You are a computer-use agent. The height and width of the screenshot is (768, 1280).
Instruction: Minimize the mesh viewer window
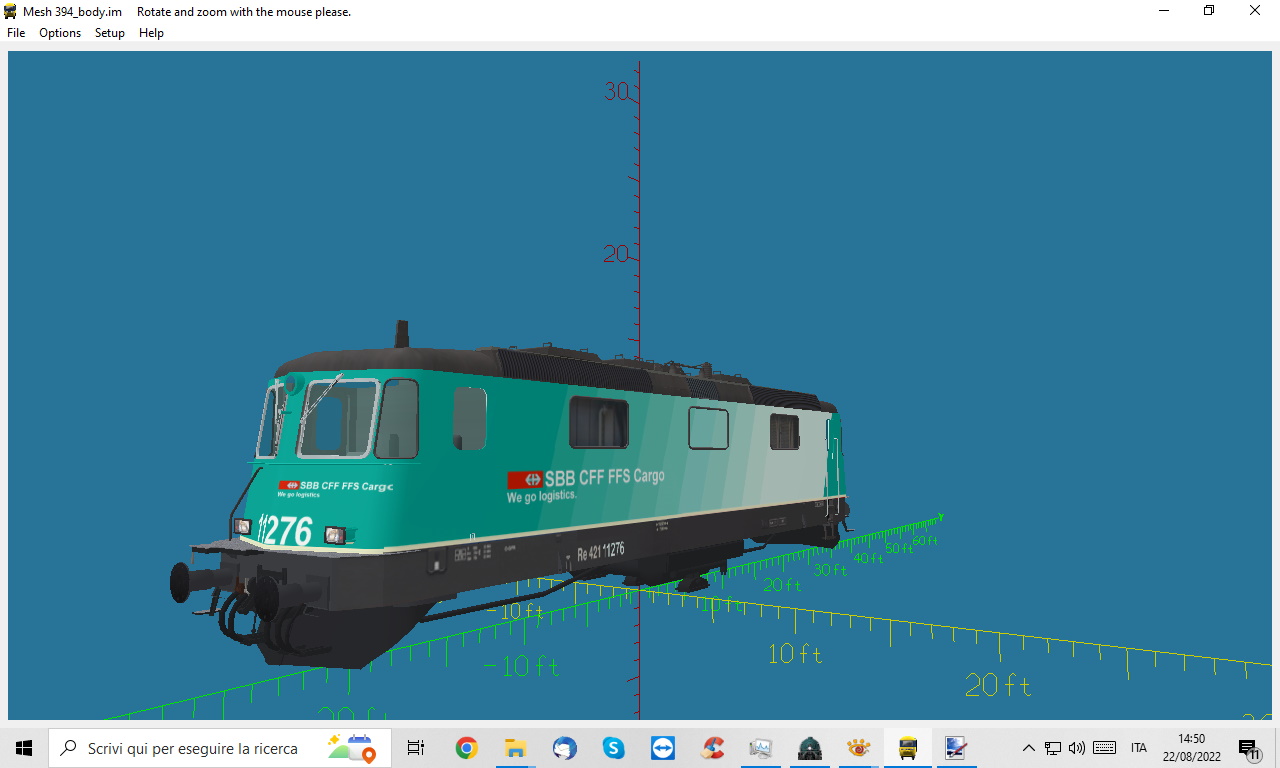click(1164, 11)
